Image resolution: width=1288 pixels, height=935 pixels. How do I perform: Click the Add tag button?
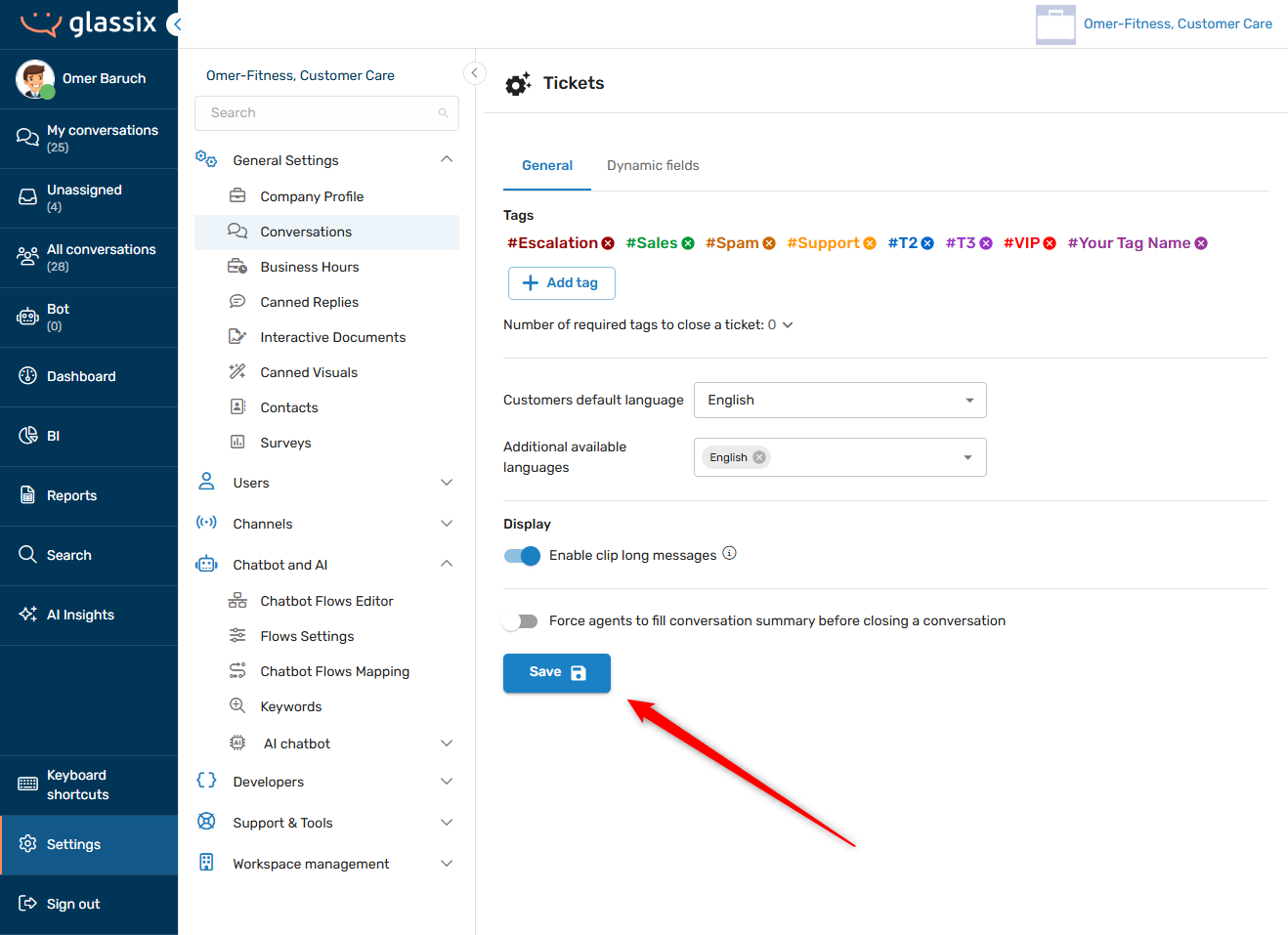click(561, 283)
